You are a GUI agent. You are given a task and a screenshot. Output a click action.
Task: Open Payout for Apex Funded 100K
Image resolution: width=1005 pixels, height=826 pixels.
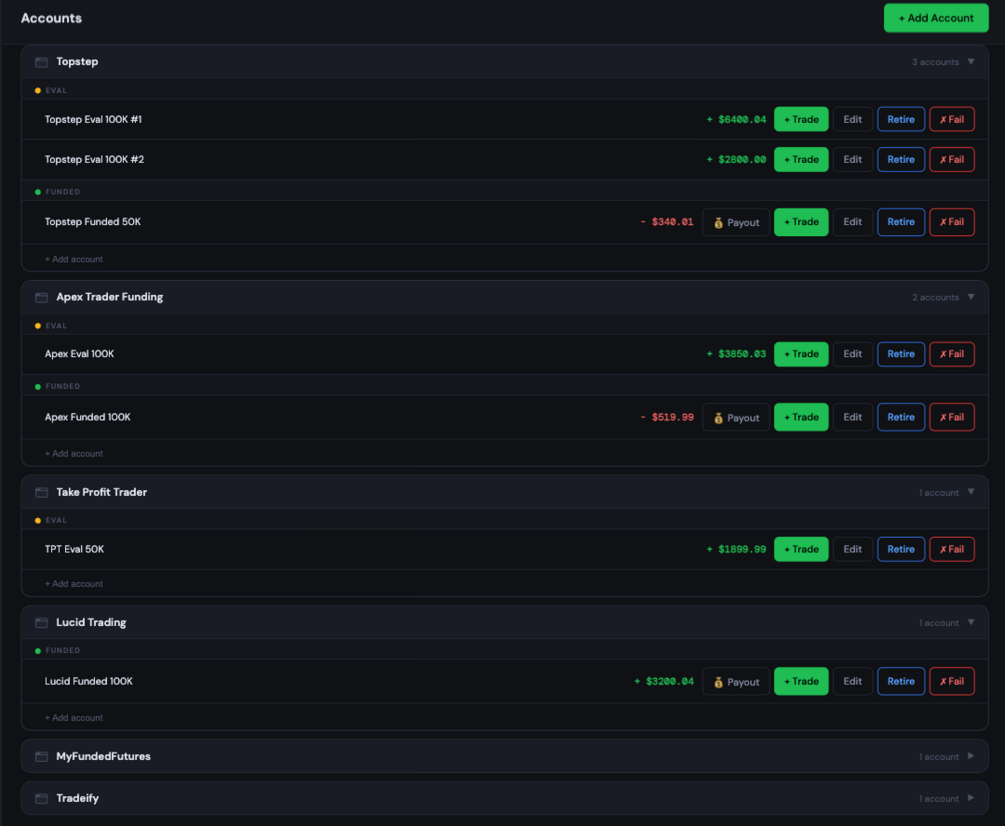coord(736,418)
